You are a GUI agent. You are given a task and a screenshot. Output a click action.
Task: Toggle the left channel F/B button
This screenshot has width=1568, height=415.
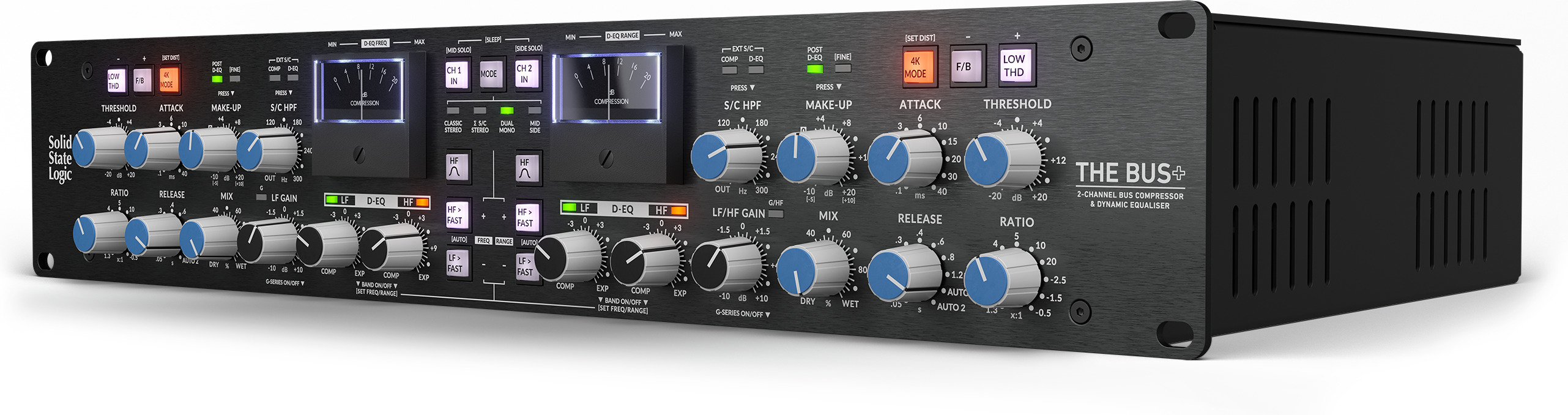pyautogui.click(x=141, y=80)
